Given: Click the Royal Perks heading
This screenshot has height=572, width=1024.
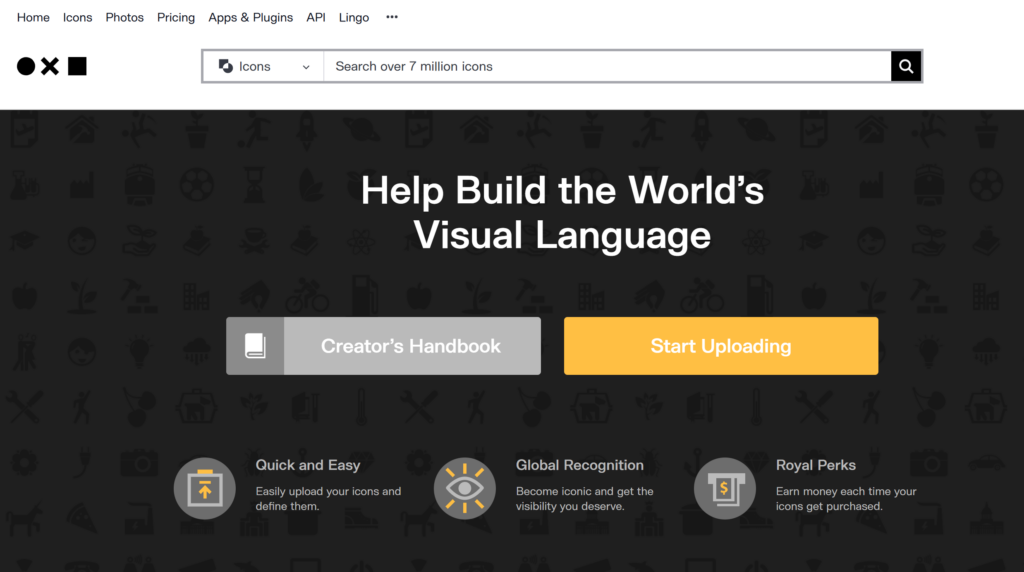Looking at the screenshot, I should [816, 465].
